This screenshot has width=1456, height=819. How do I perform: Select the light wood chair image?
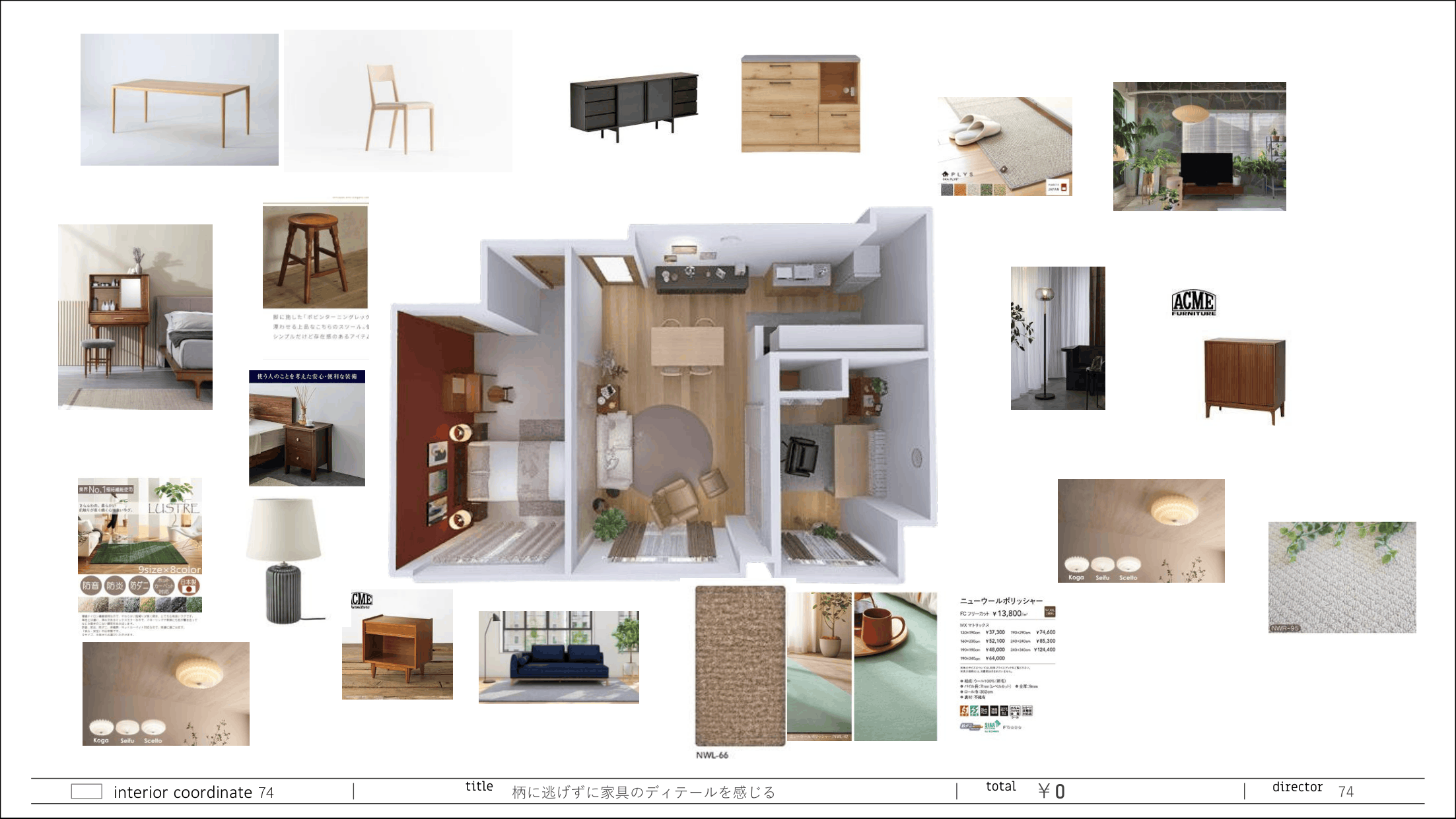point(398,101)
